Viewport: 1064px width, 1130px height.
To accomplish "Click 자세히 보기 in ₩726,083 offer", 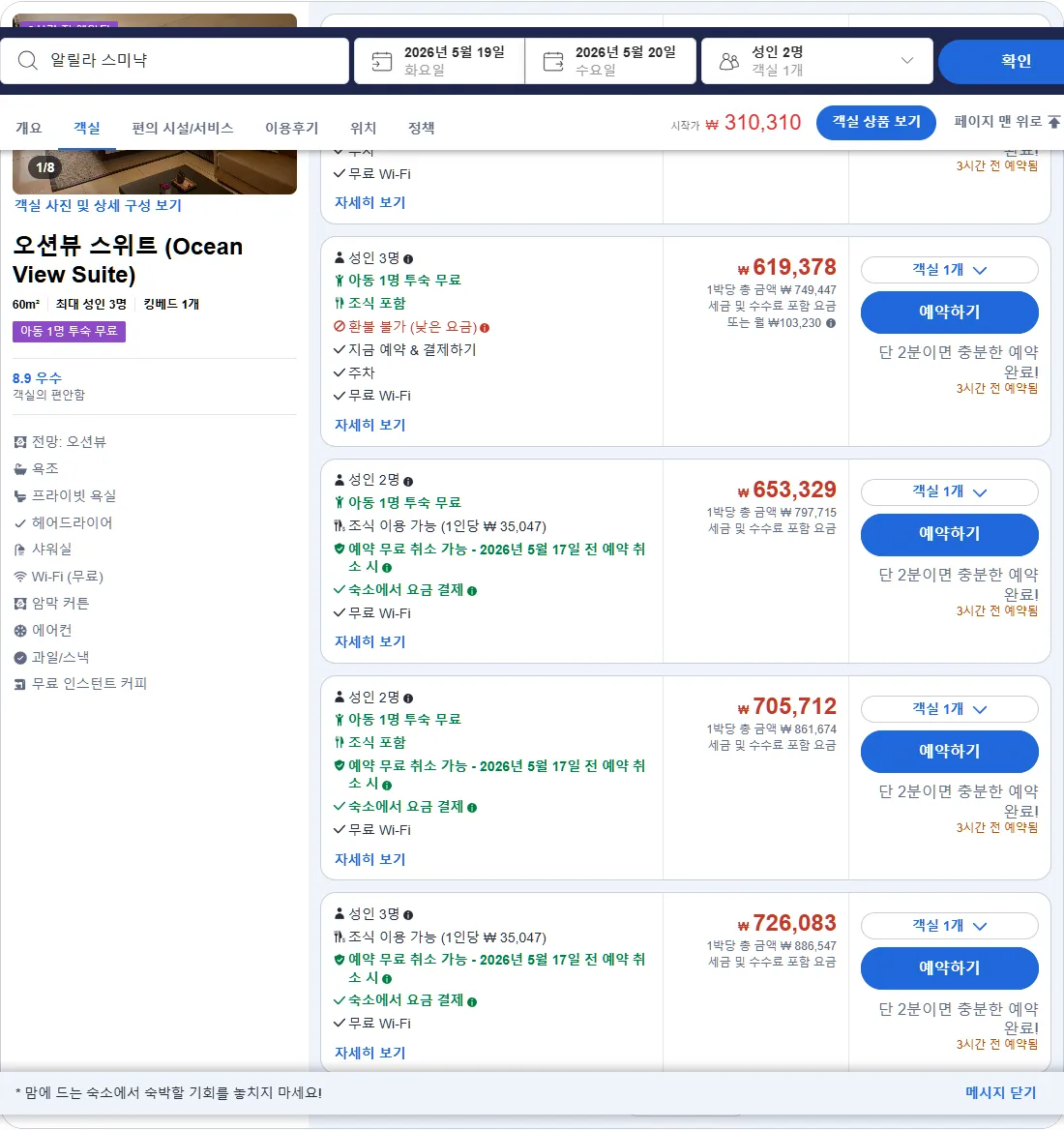I will (x=370, y=1053).
